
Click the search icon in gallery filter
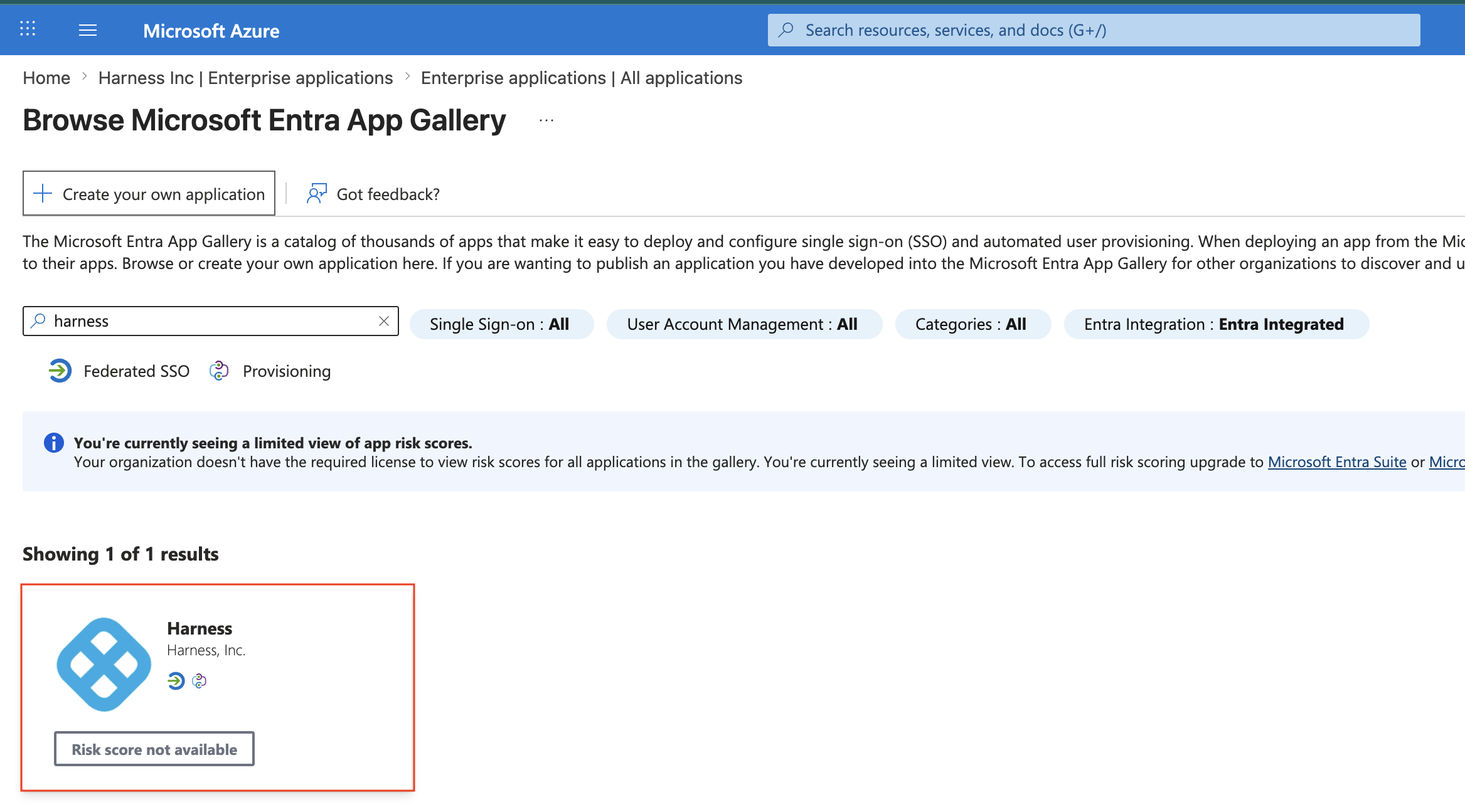[x=38, y=320]
